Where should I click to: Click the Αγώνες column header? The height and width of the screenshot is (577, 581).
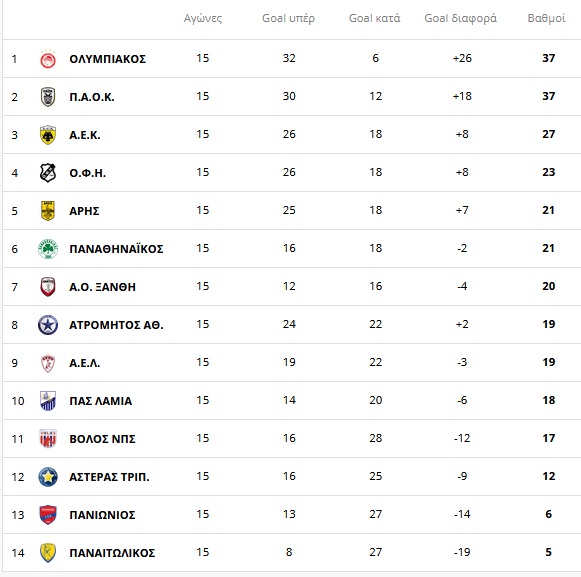point(203,18)
